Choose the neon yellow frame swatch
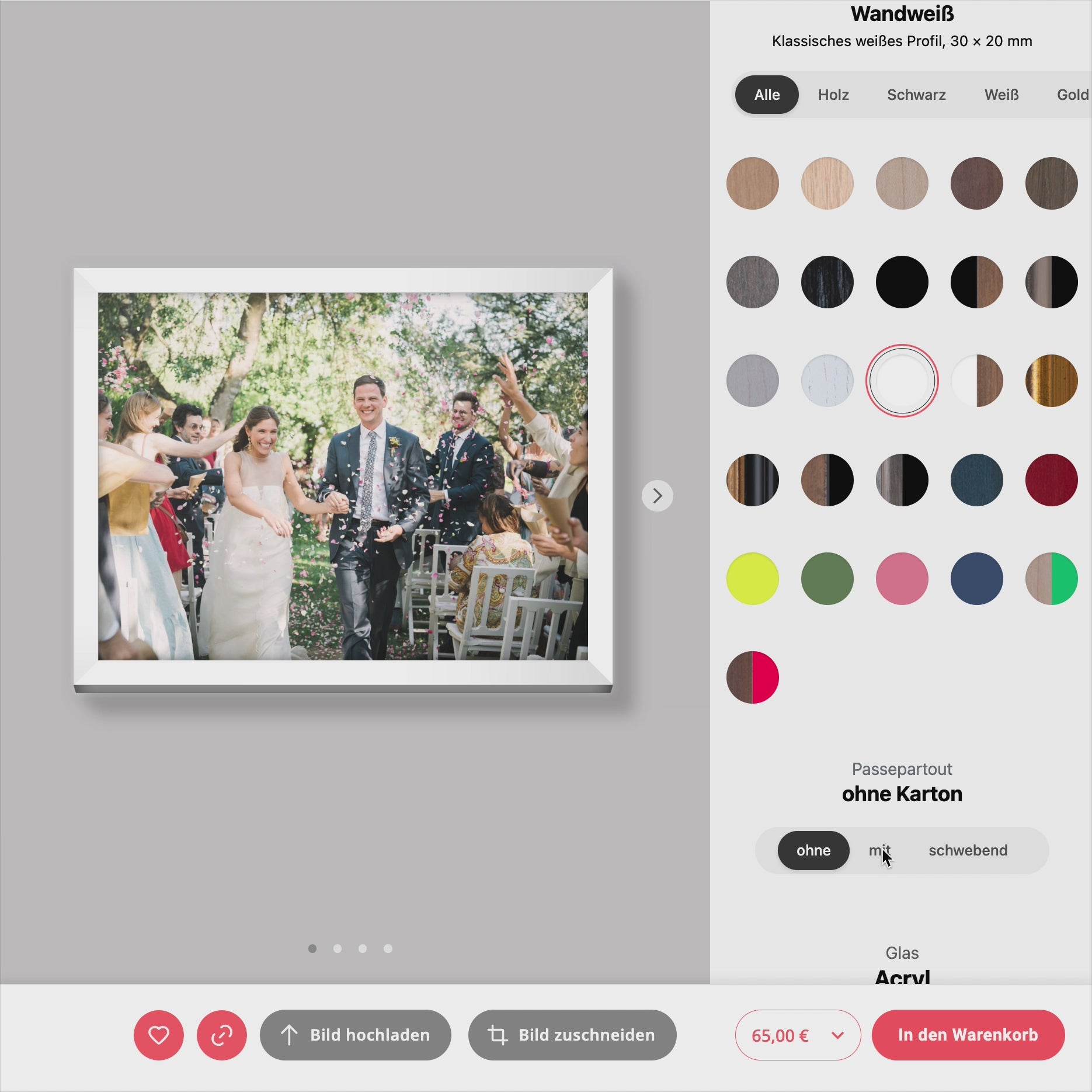 coord(753,579)
